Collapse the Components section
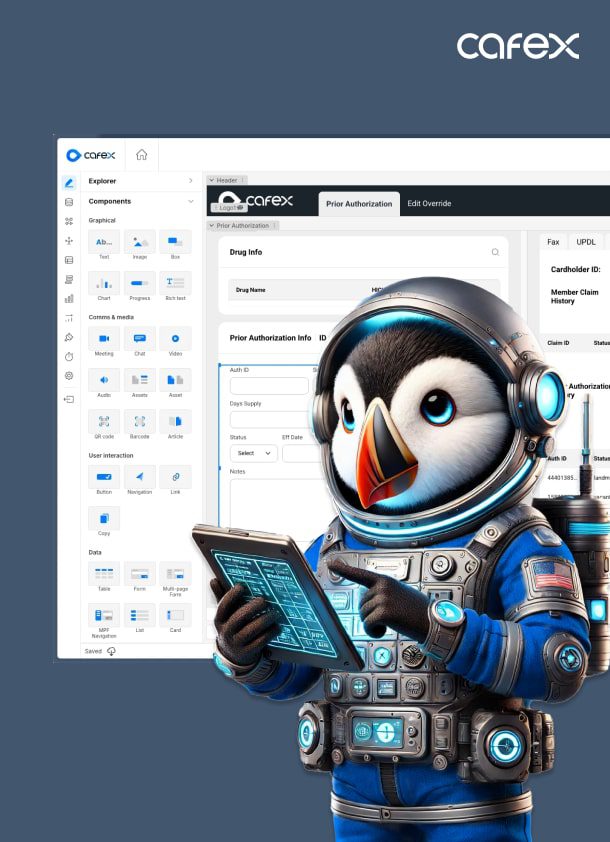This screenshot has width=610, height=842. pyautogui.click(x=190, y=201)
